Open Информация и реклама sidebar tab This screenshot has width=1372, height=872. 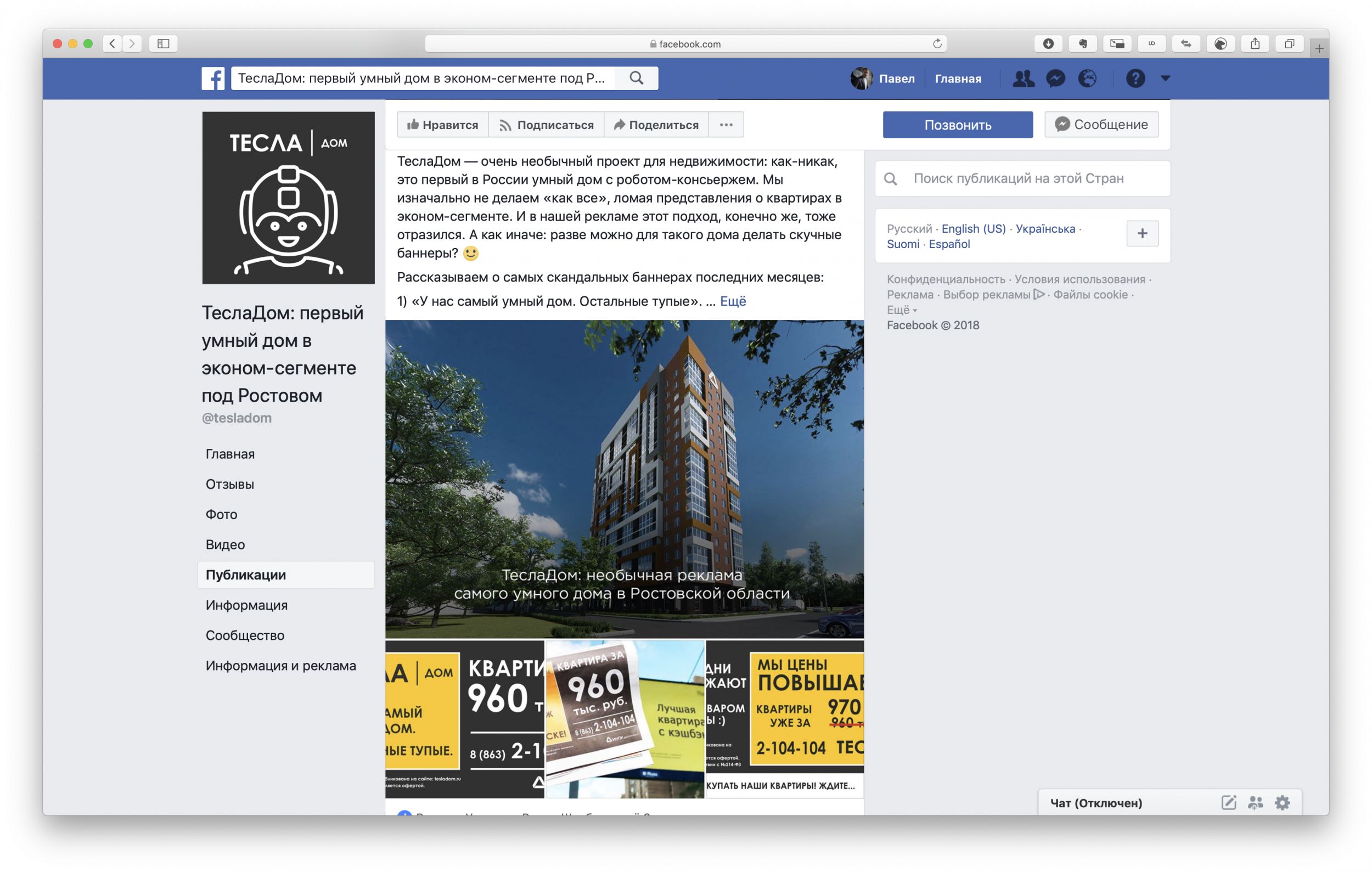pyautogui.click(x=280, y=665)
